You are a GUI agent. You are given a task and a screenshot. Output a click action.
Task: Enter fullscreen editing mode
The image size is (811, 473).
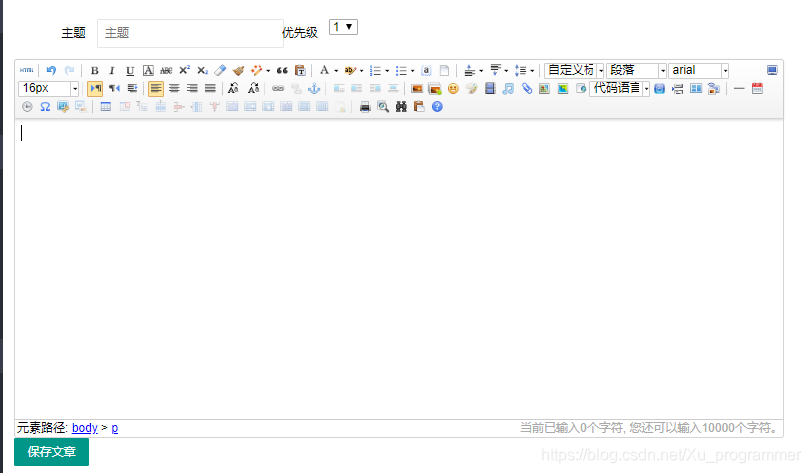coord(772,70)
